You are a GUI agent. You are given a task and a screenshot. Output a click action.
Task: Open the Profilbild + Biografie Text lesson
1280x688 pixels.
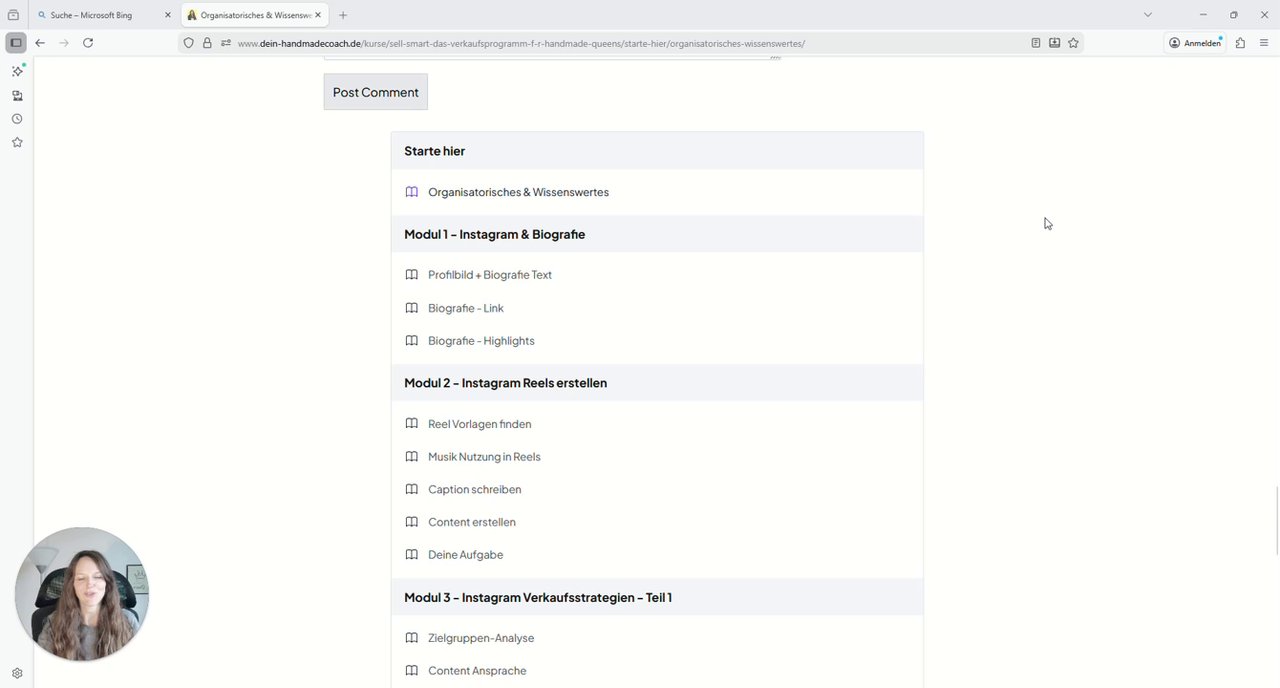pos(489,275)
